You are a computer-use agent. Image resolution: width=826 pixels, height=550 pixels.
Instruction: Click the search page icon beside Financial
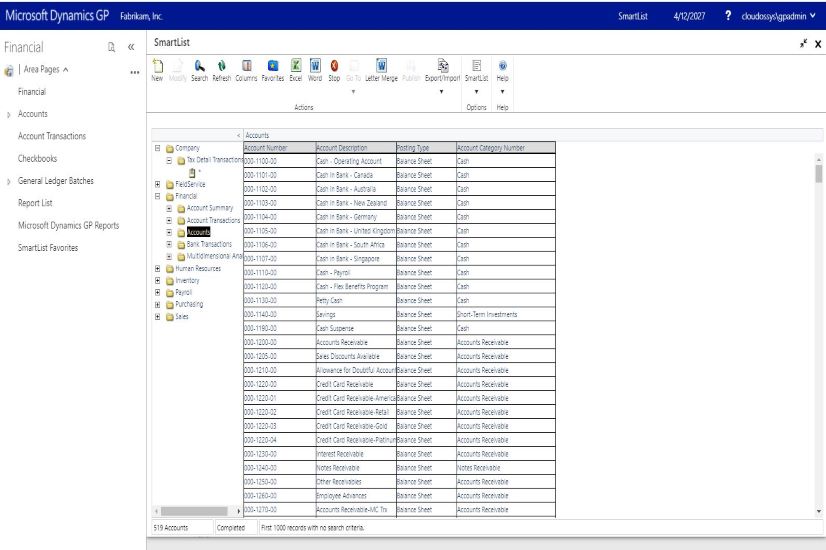(x=111, y=47)
